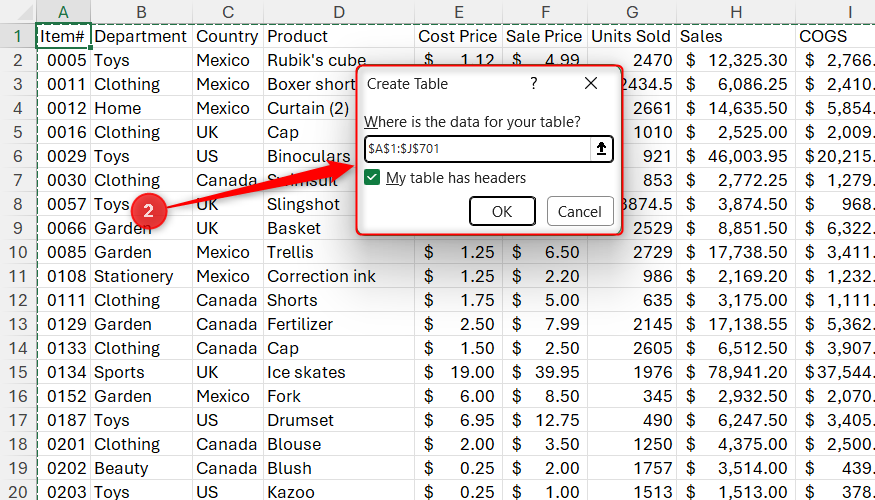Click the Ice skates product cell
Viewport: 875px width, 500px height.
339,372
